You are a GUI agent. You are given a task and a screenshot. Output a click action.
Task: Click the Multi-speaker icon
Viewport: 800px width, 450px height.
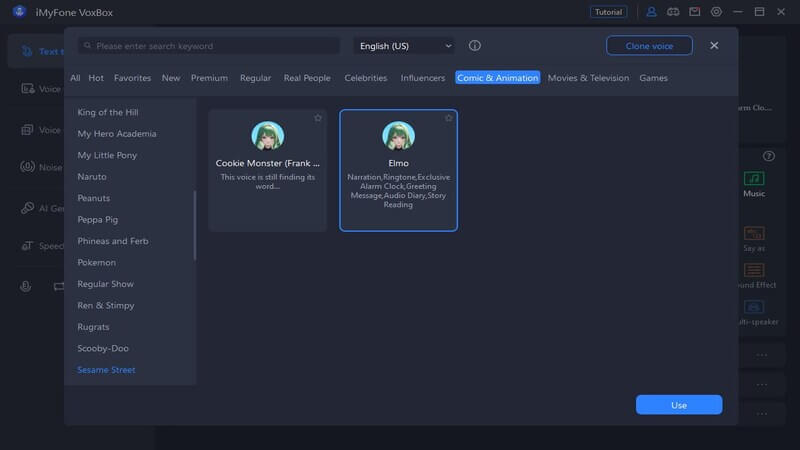754,307
